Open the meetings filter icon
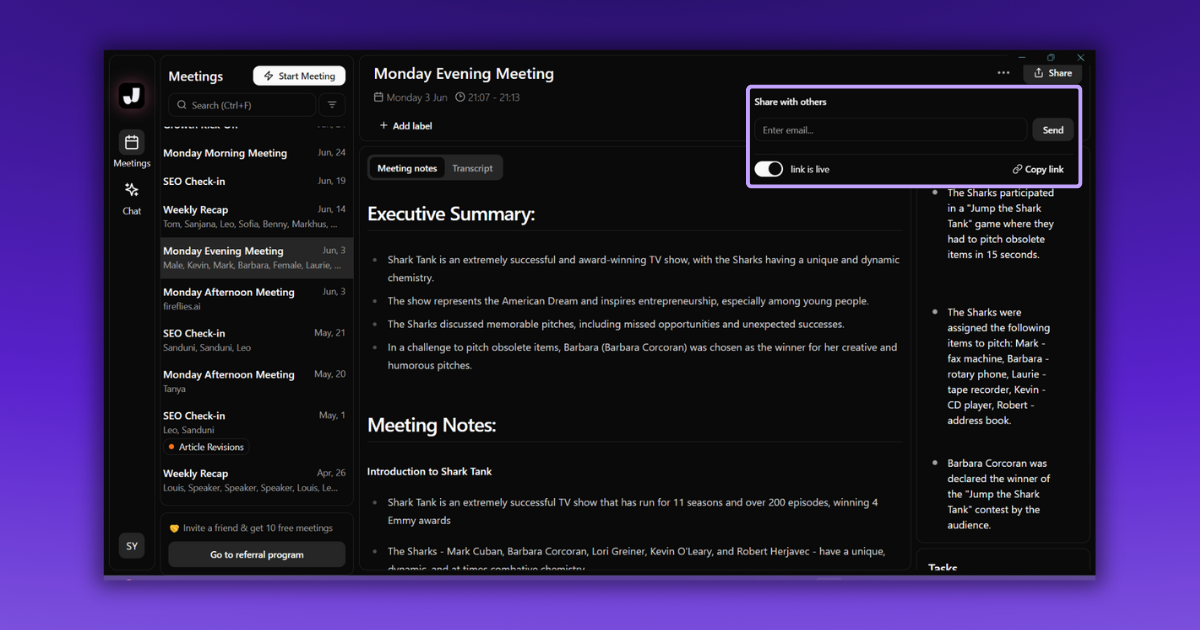This screenshot has width=1200, height=630. (x=333, y=104)
